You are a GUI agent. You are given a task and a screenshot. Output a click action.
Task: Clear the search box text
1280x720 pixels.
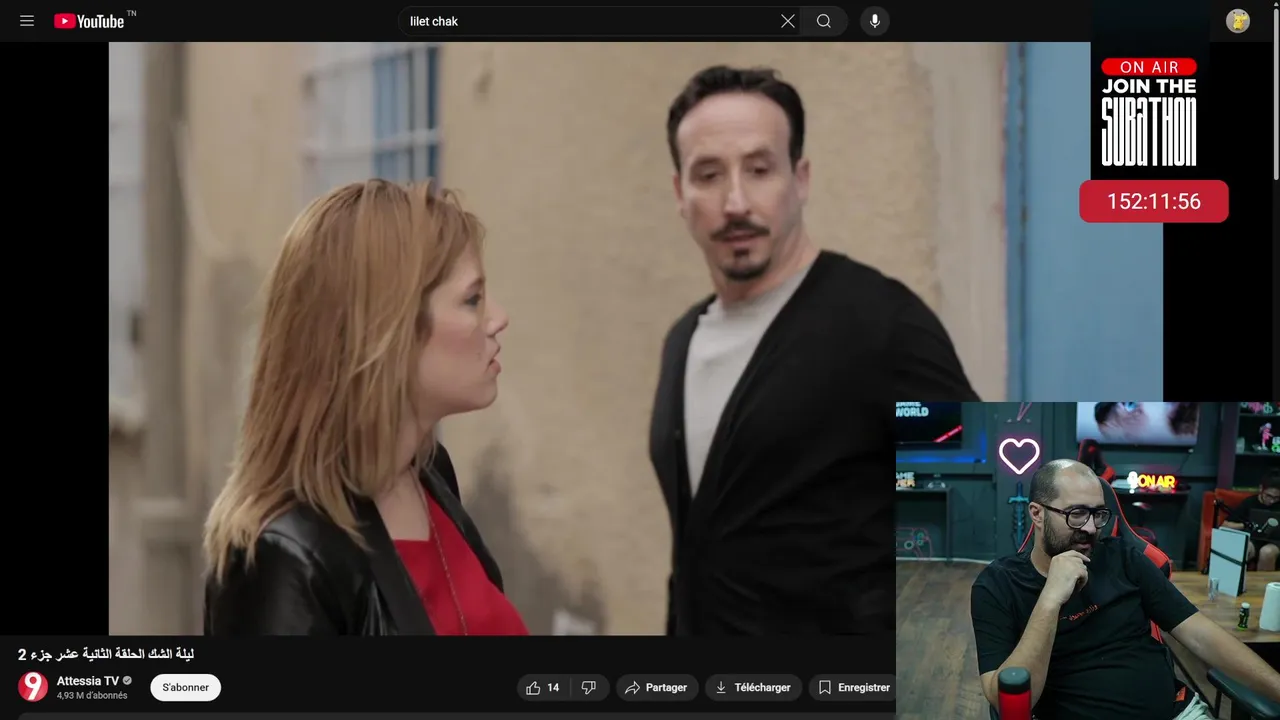788,21
